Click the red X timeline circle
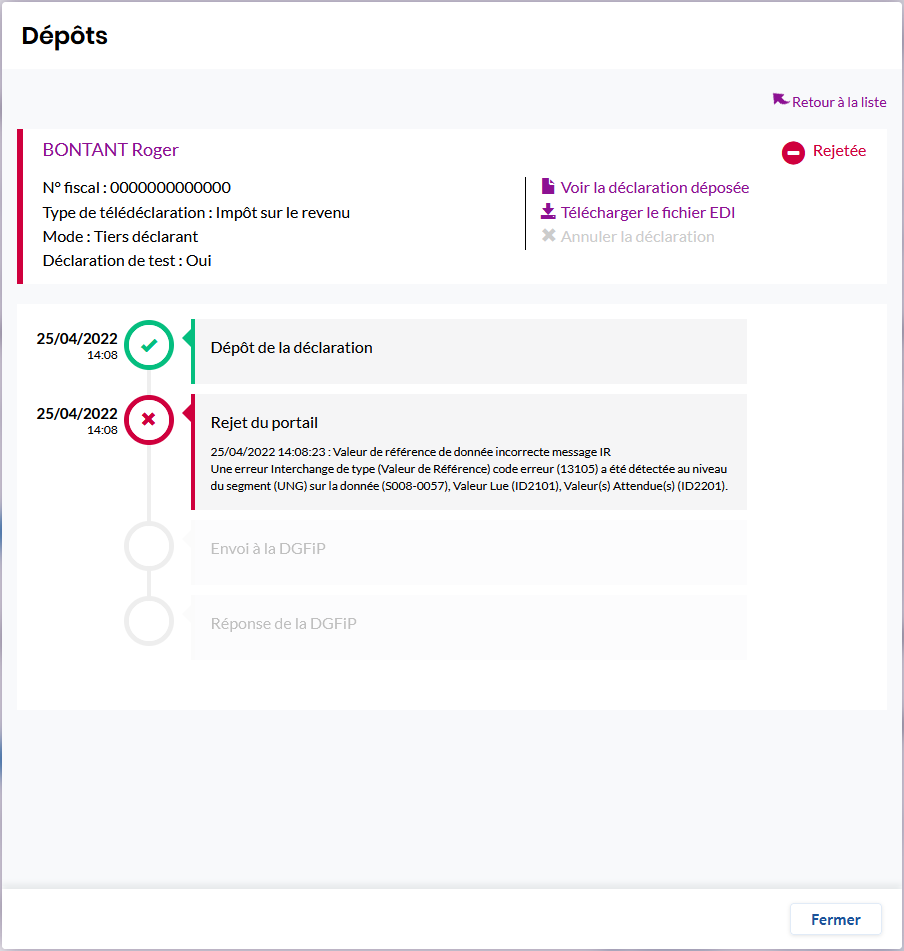Image resolution: width=904 pixels, height=951 pixels. [x=149, y=420]
